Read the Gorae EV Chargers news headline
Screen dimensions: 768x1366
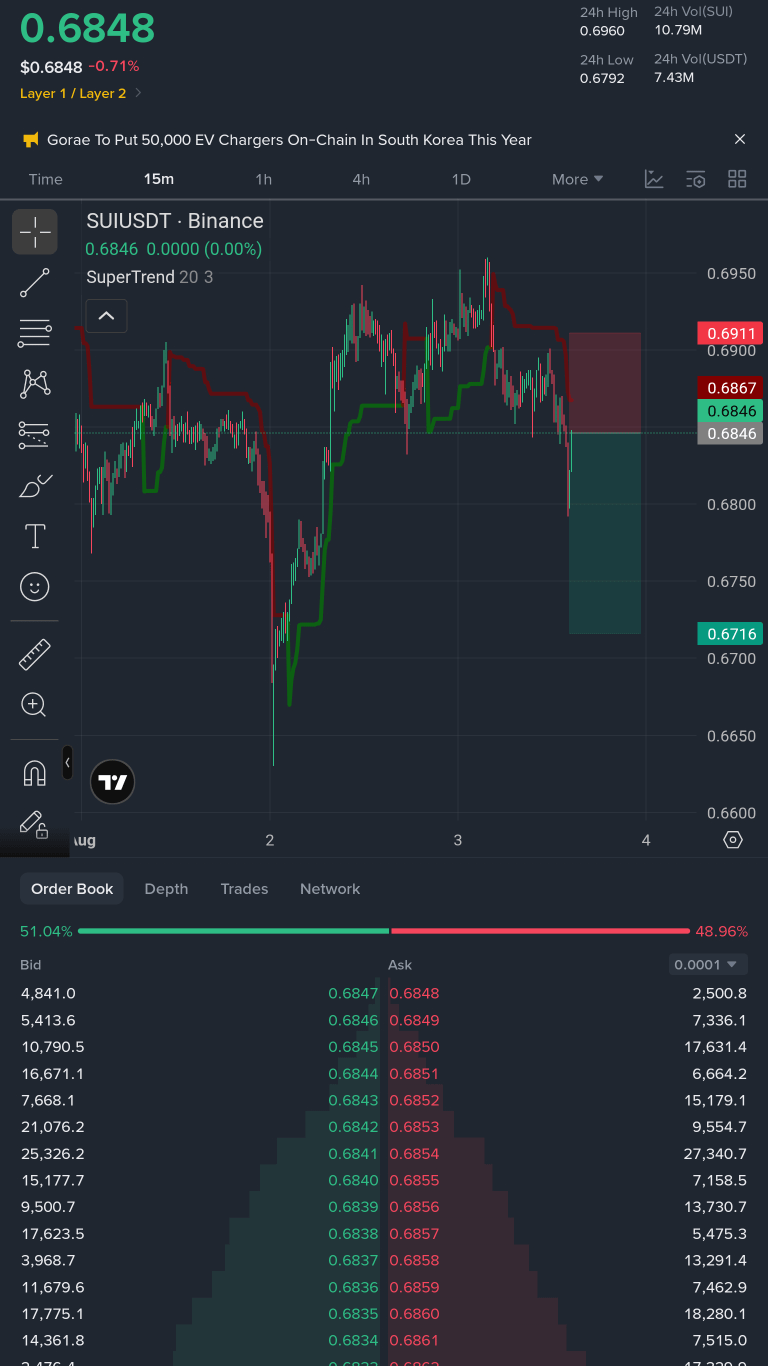[x=289, y=140]
